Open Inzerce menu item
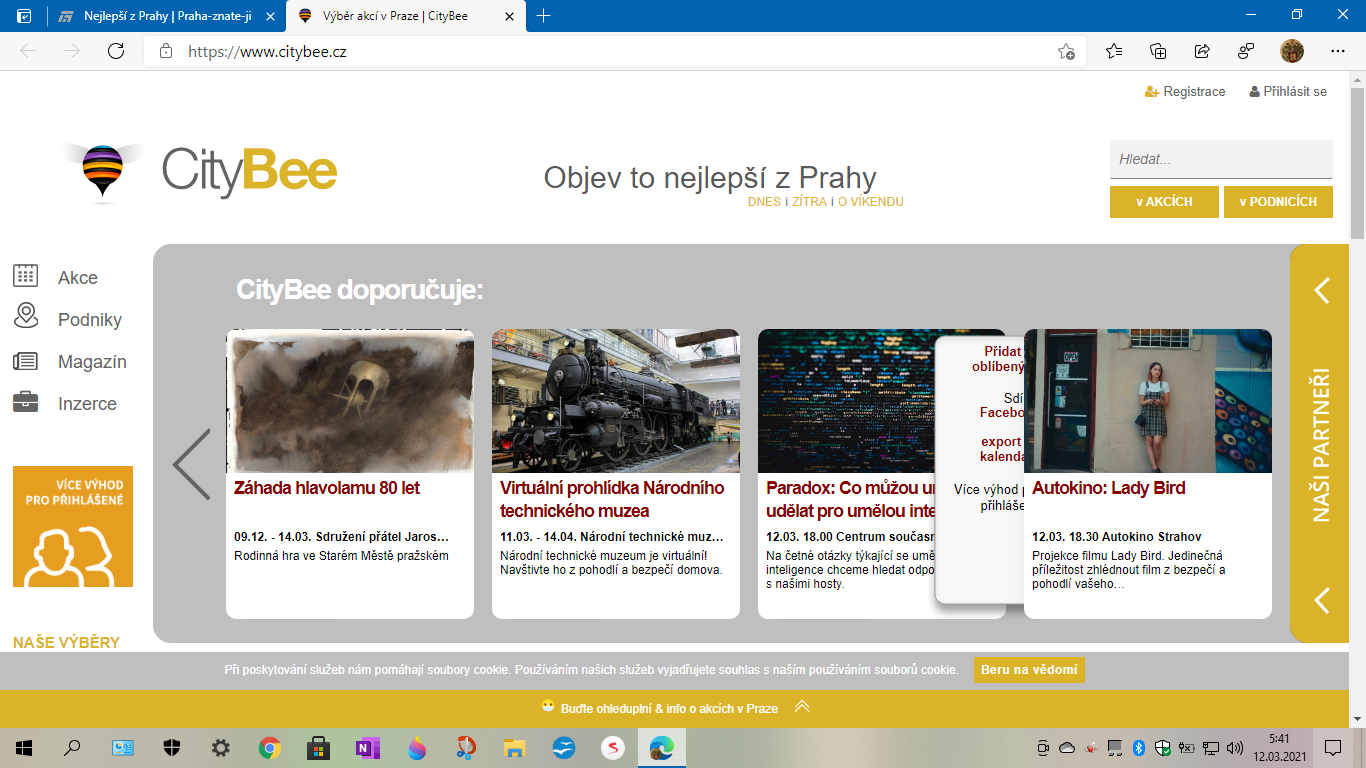The image size is (1366, 768). 87,404
